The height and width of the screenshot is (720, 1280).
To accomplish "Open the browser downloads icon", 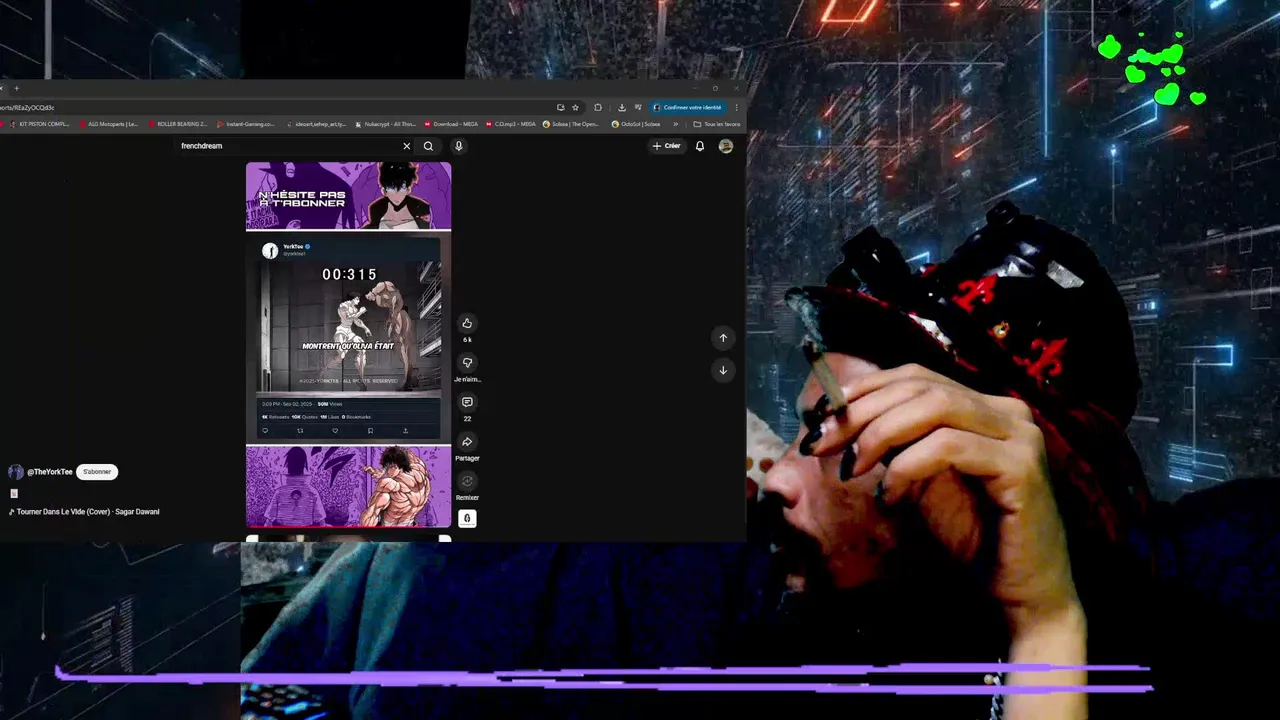I will pyautogui.click(x=622, y=107).
